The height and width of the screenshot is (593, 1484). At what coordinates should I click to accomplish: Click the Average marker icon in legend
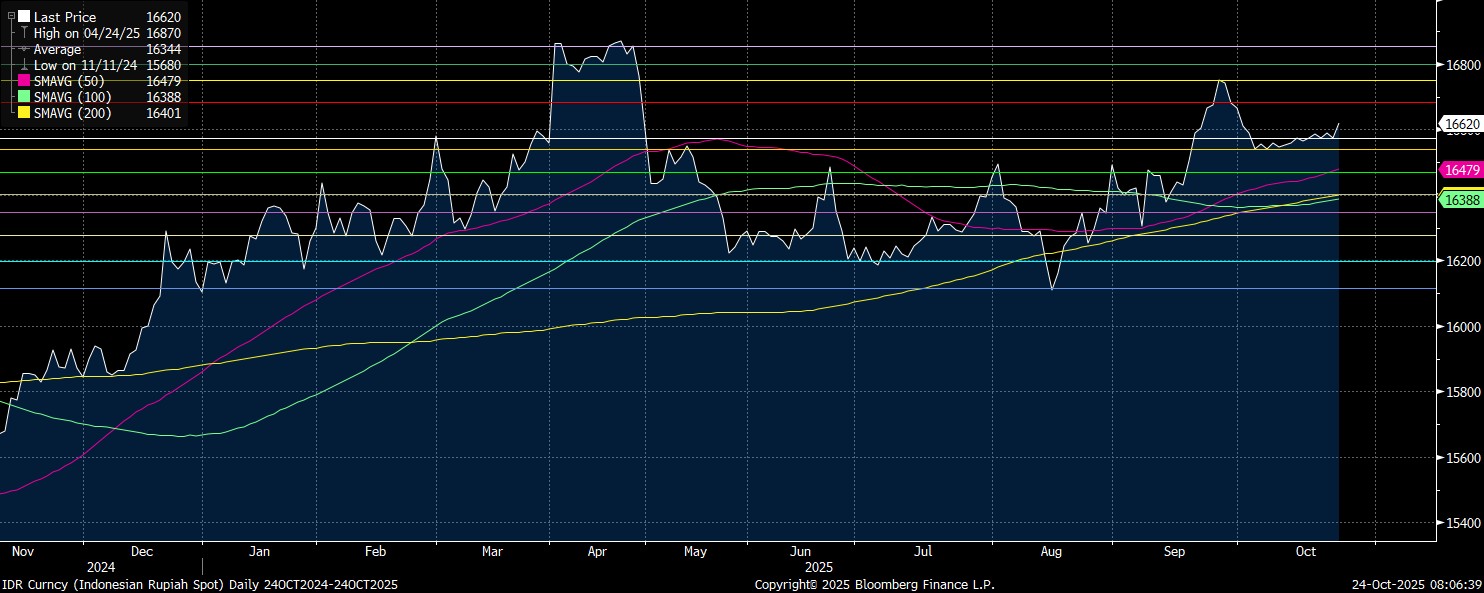pyautogui.click(x=24, y=49)
